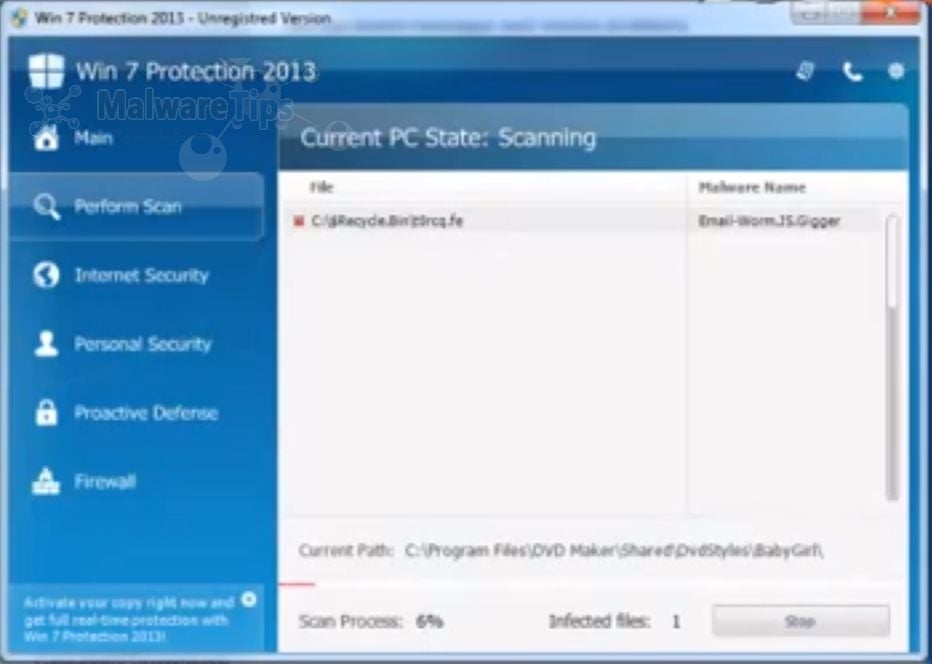Switch to Internet Security section
This screenshot has height=664, width=932.
(x=141, y=275)
